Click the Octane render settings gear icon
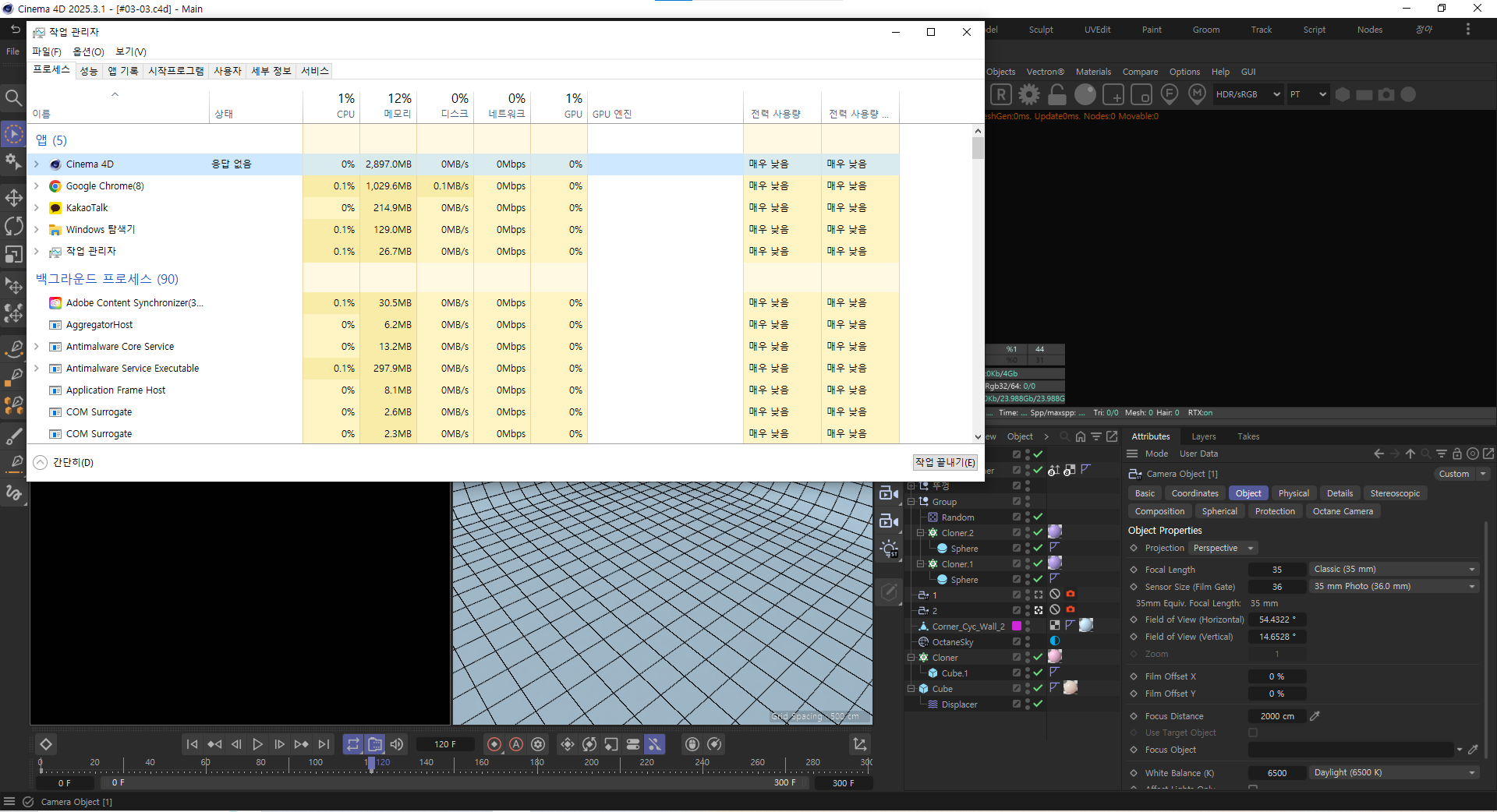The image size is (1497, 812). point(1029,95)
